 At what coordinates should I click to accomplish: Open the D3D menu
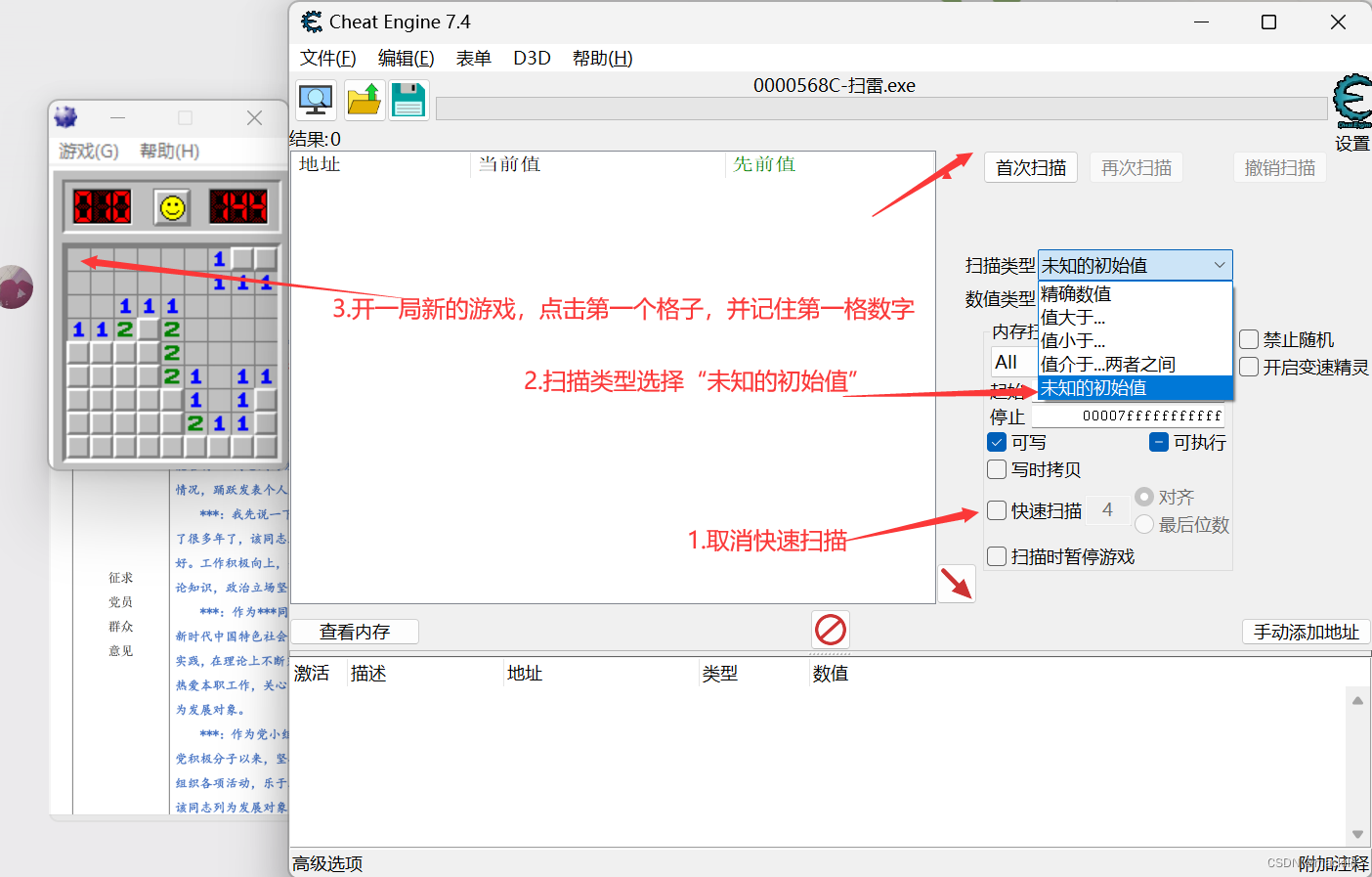[533, 58]
